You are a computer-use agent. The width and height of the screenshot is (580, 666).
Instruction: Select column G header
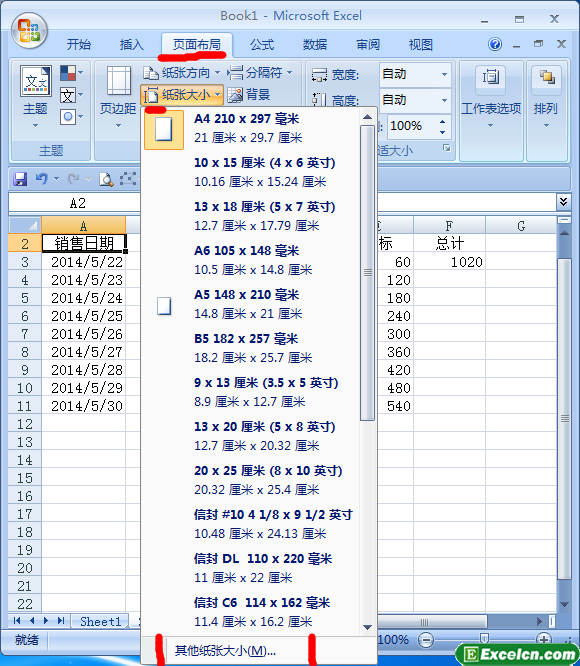point(521,226)
